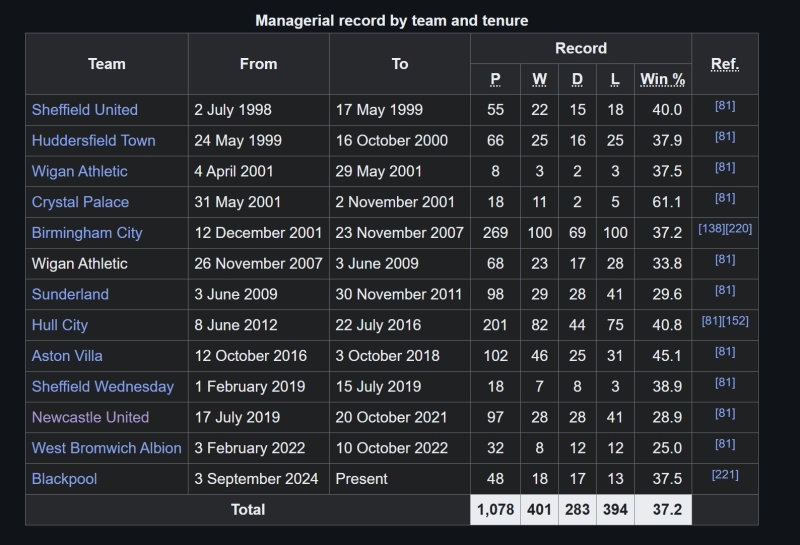Open the Aston Villa link
This screenshot has height=545, width=800.
coord(67,356)
